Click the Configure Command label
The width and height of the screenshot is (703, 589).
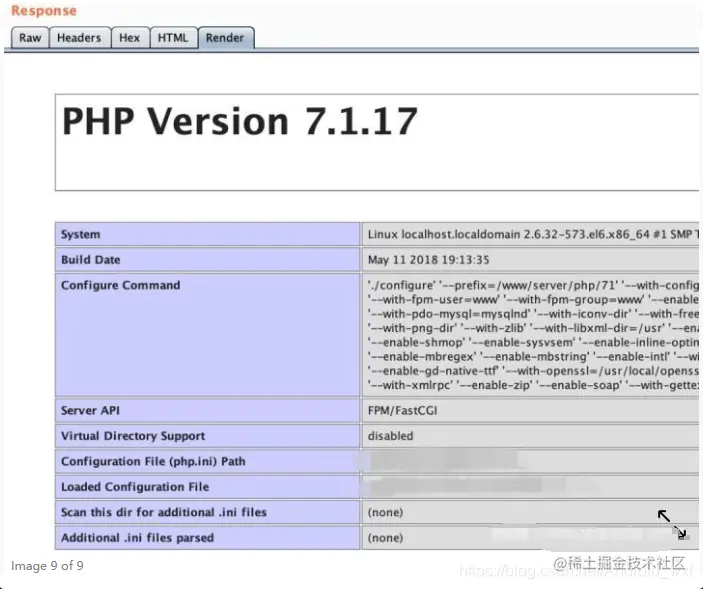click(x=121, y=286)
